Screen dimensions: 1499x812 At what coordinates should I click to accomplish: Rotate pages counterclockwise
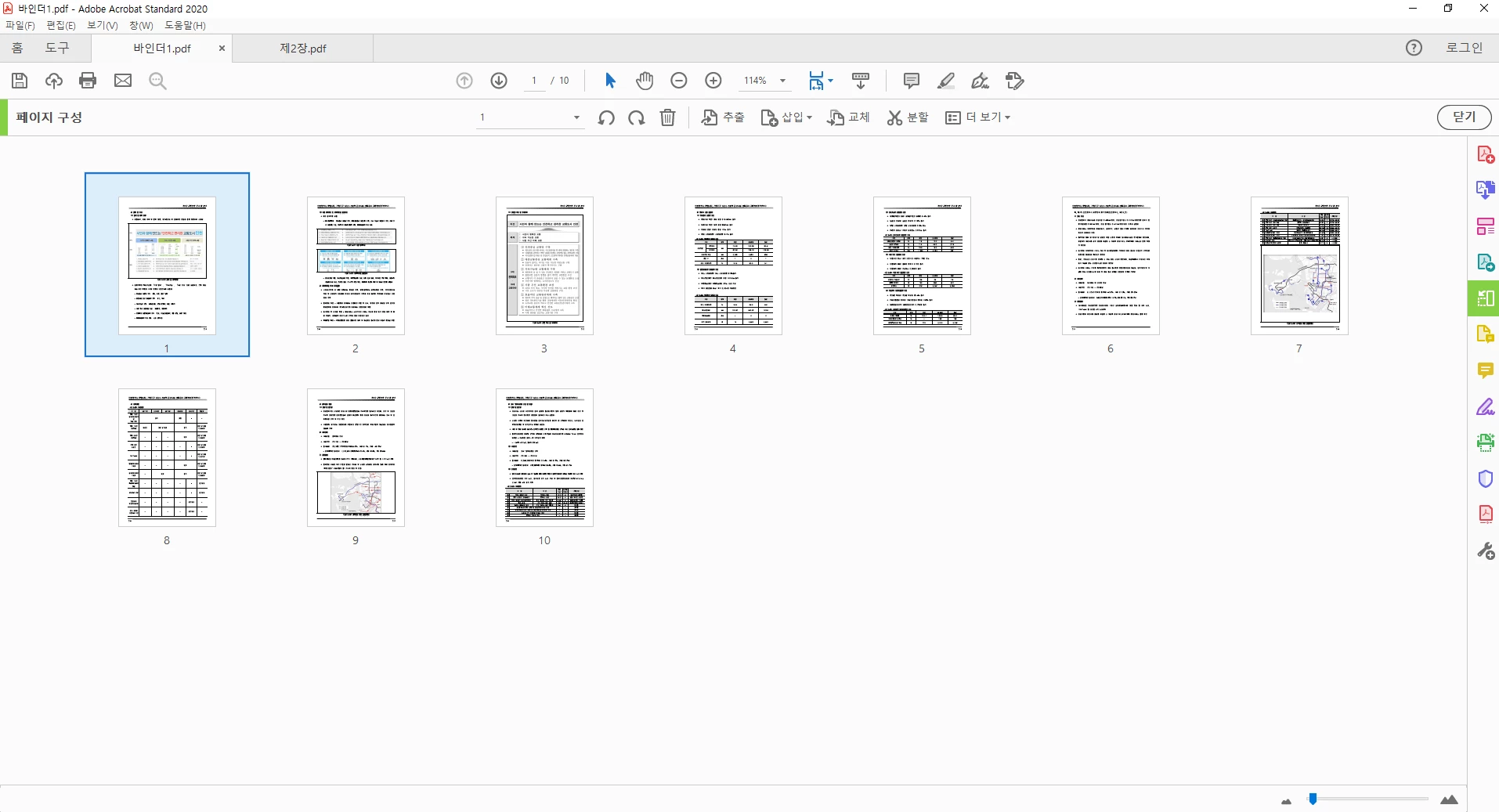[606, 118]
